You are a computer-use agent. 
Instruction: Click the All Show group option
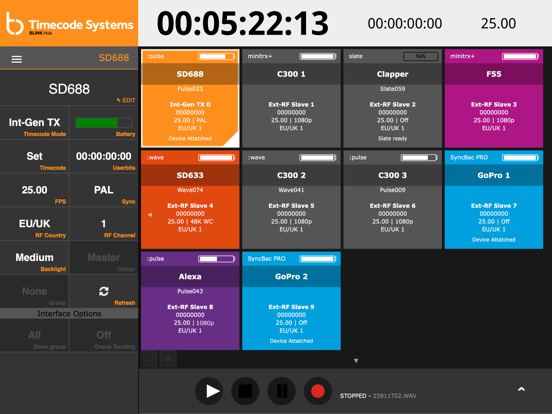pos(34,335)
